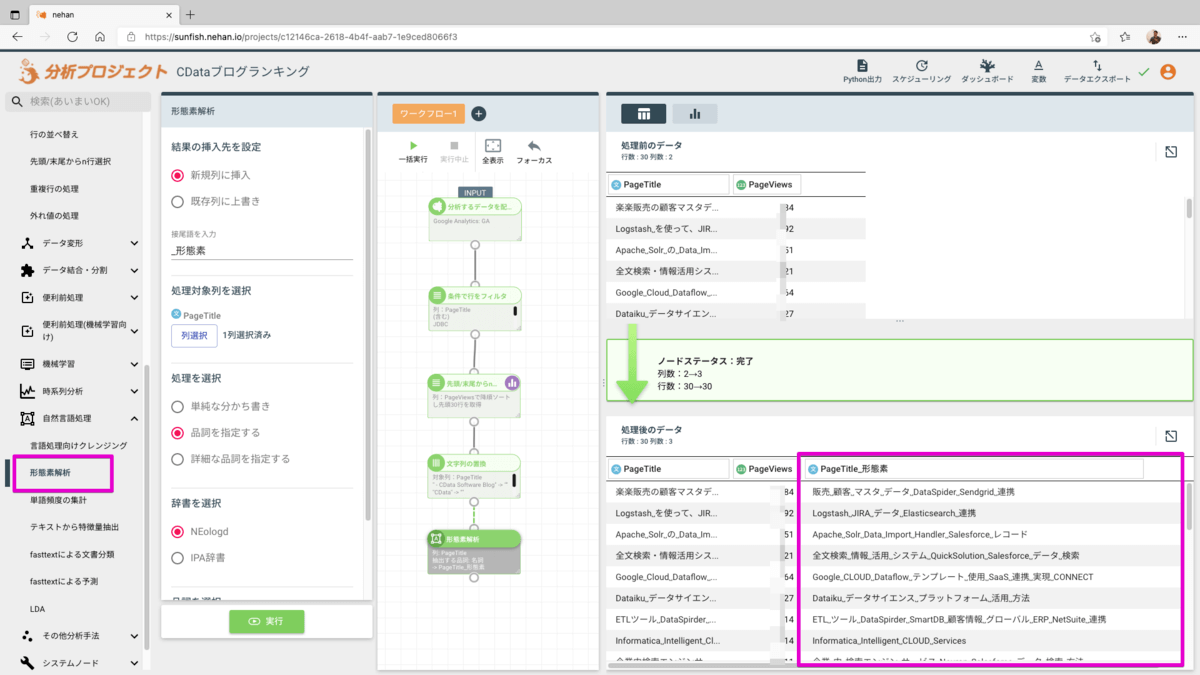Switch to table view toggle
The width and height of the screenshot is (1200, 675).
(x=644, y=113)
